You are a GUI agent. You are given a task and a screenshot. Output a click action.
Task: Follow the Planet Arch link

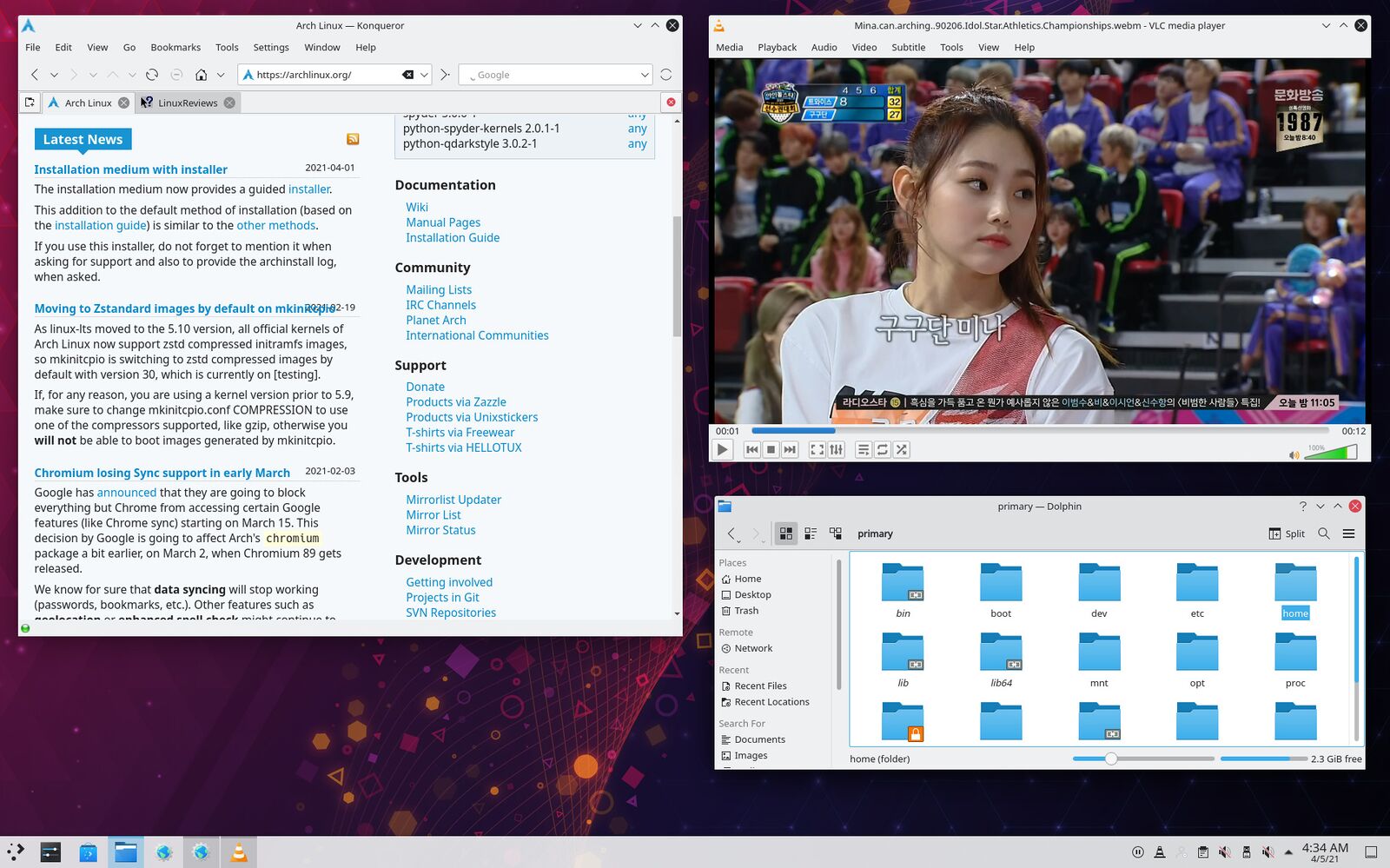(x=436, y=320)
